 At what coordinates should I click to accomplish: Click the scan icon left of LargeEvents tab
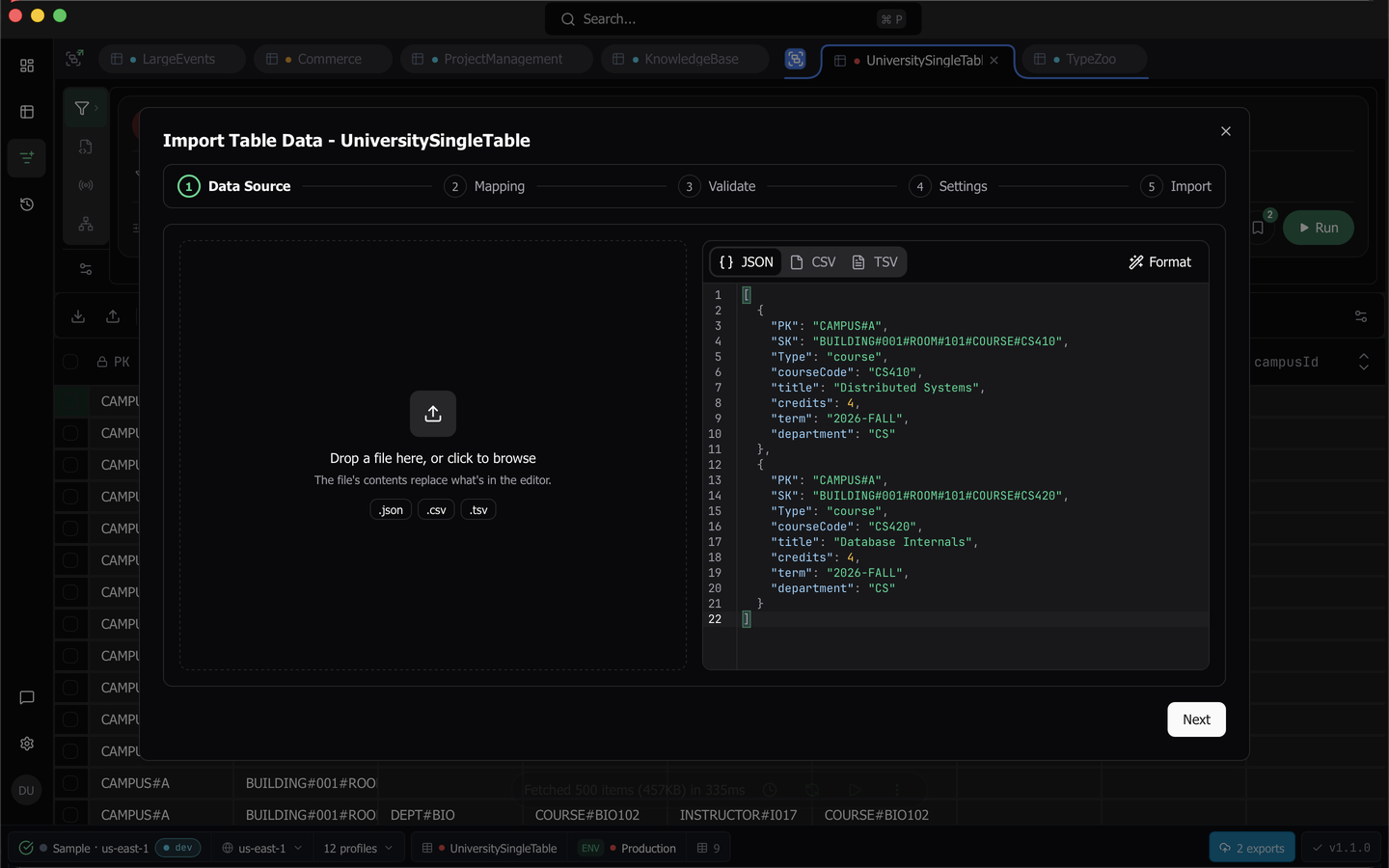click(74, 59)
